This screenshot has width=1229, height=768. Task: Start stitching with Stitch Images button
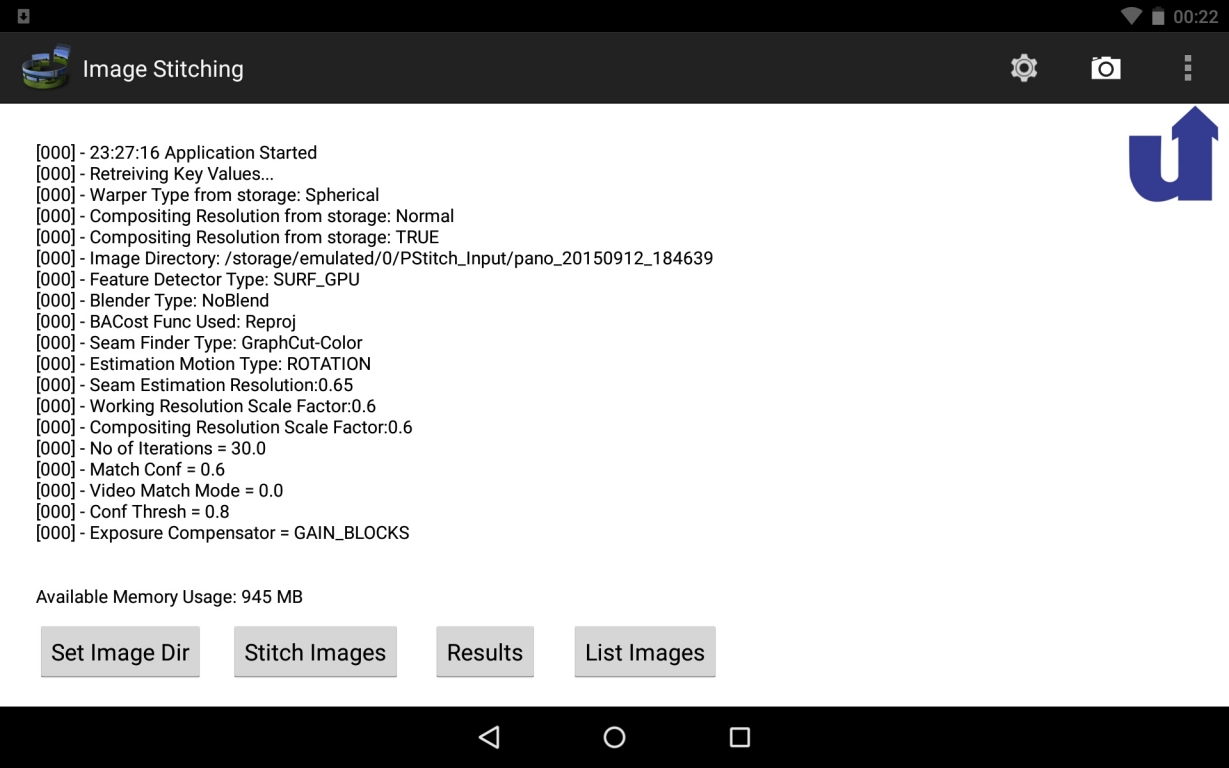pos(315,652)
